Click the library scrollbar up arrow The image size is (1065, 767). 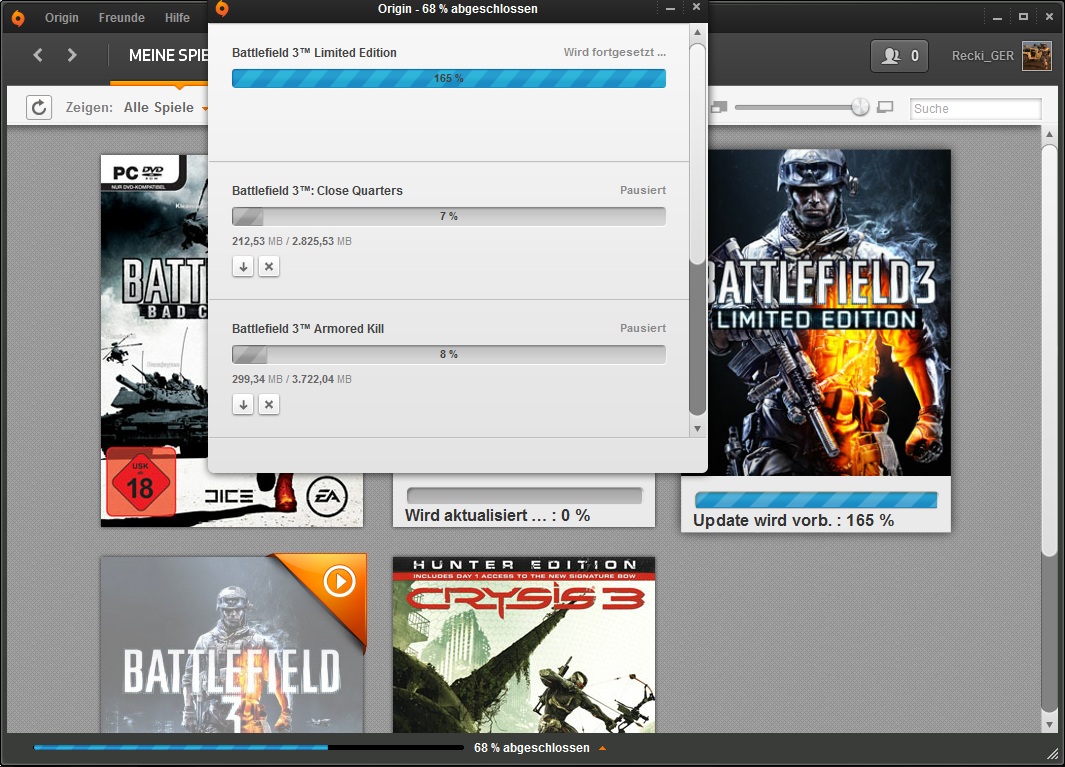[1049, 134]
